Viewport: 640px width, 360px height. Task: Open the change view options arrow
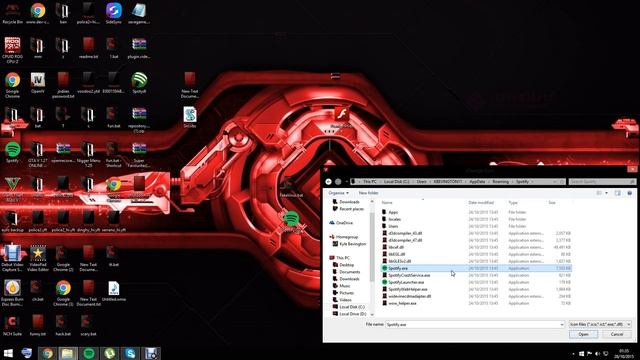[x=607, y=193]
